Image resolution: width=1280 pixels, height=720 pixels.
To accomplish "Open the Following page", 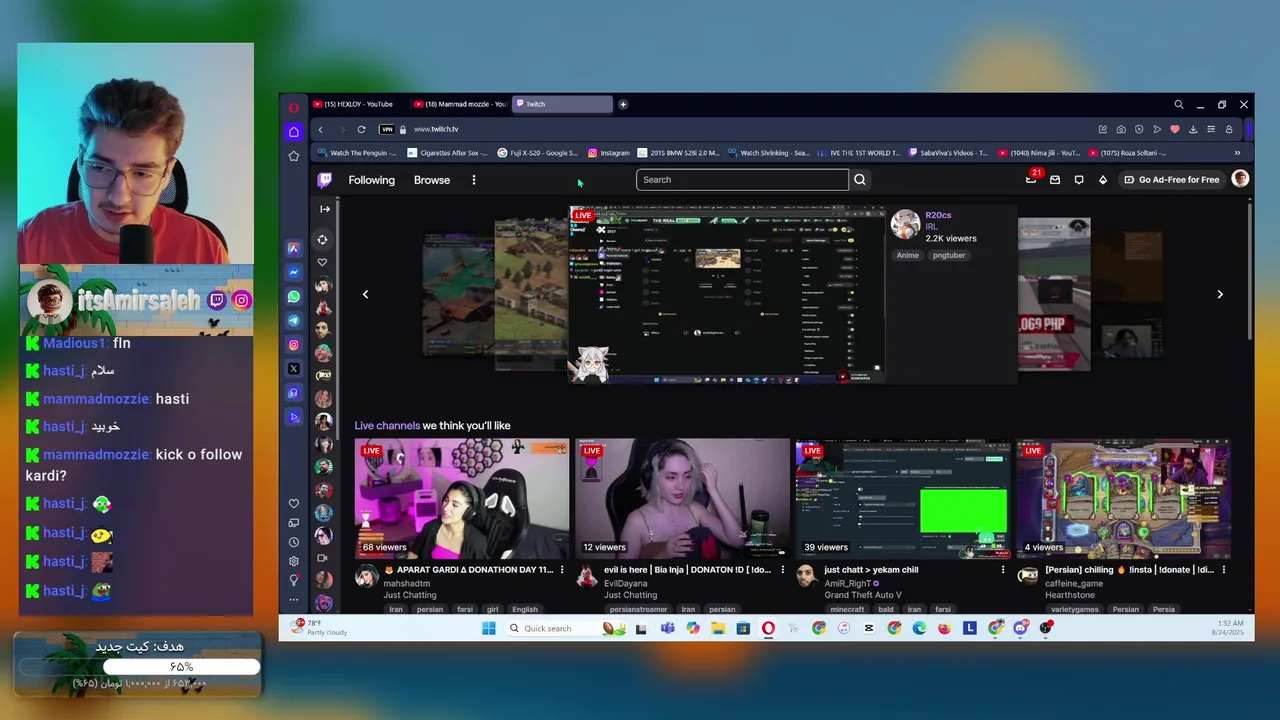I will (x=372, y=180).
